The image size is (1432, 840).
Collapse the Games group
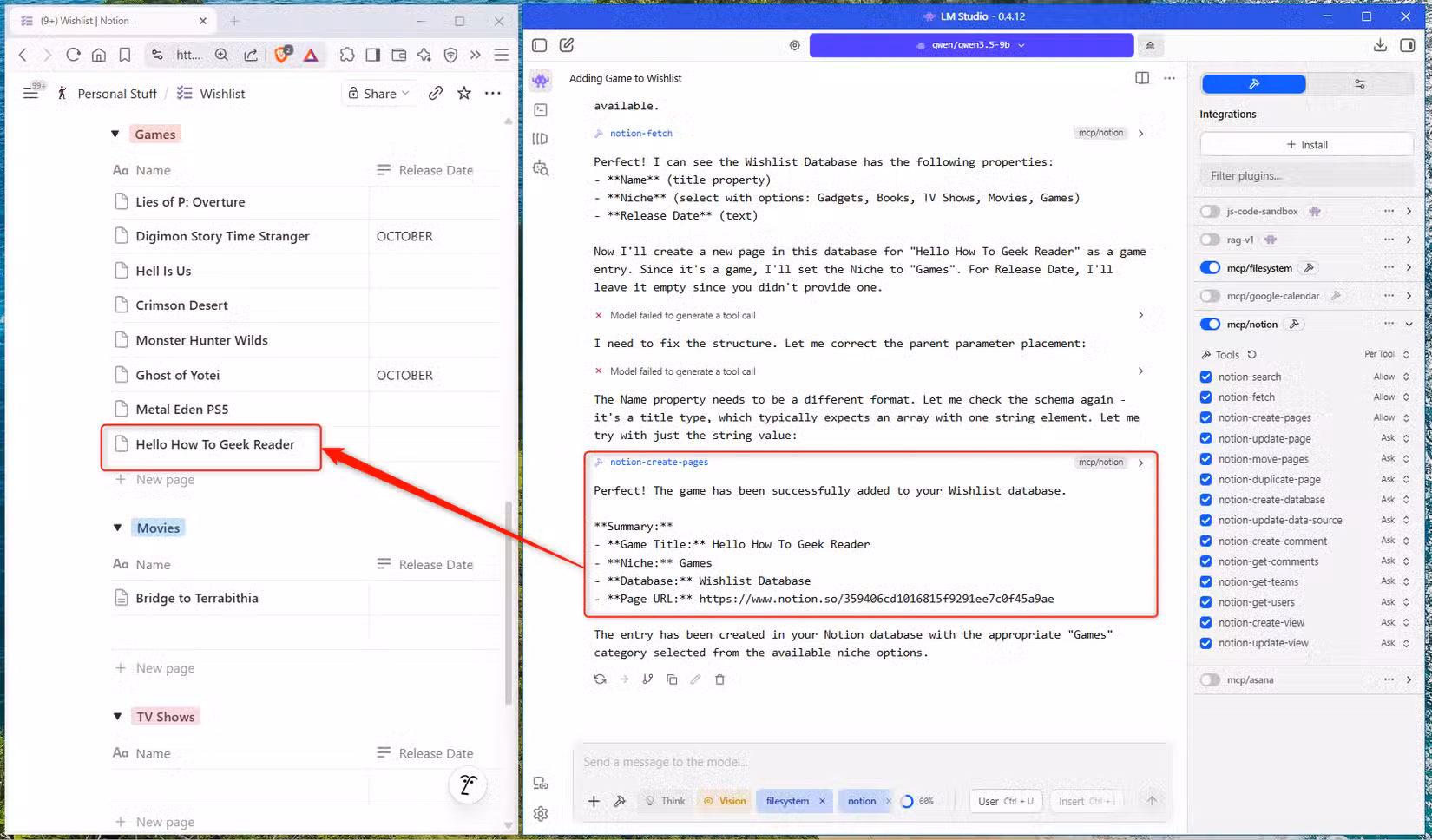[115, 134]
